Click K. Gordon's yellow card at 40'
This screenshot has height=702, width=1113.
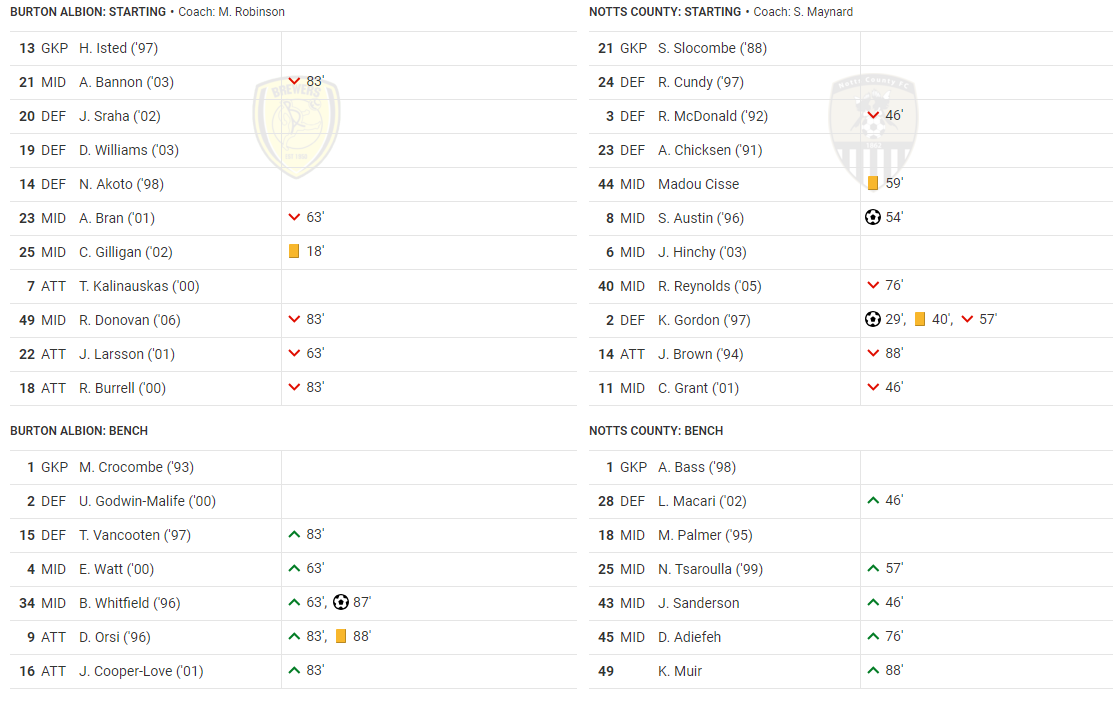pos(920,319)
